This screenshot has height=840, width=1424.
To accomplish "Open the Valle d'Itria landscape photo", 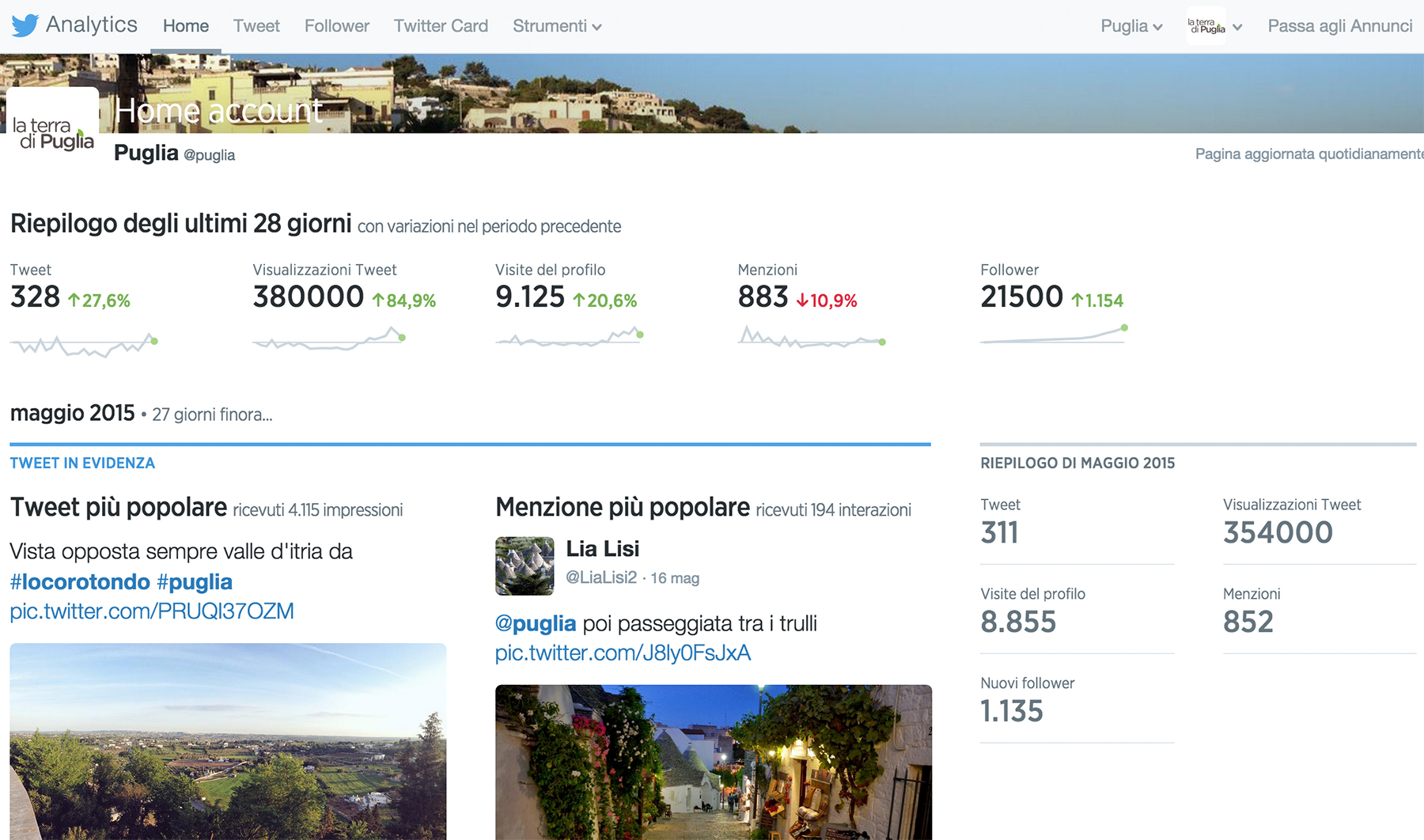I will pos(228,741).
